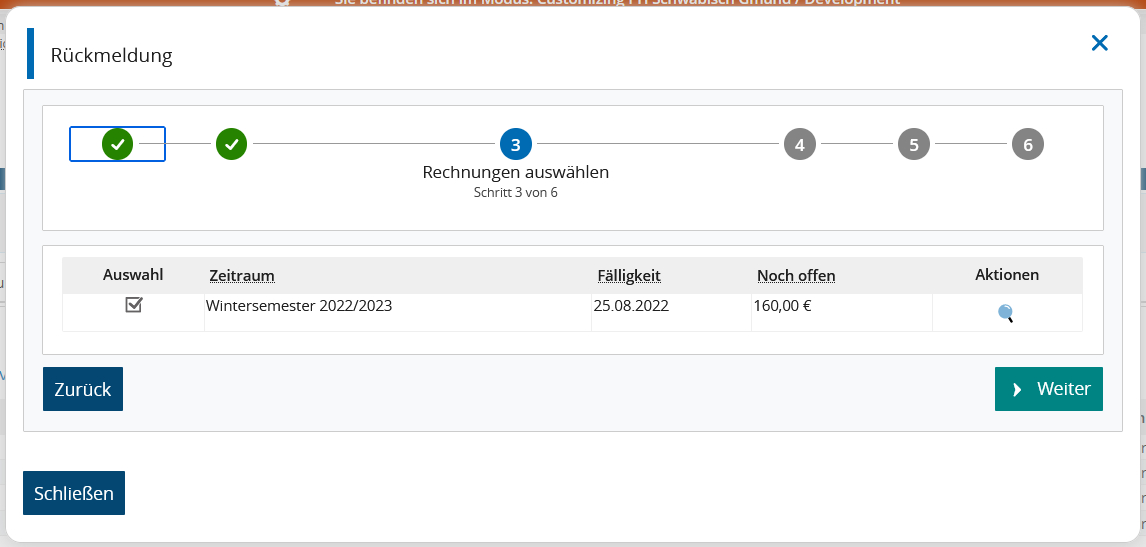1146x547 pixels.
Task: Close the Rückmeldung dialog with X
Action: click(1100, 43)
